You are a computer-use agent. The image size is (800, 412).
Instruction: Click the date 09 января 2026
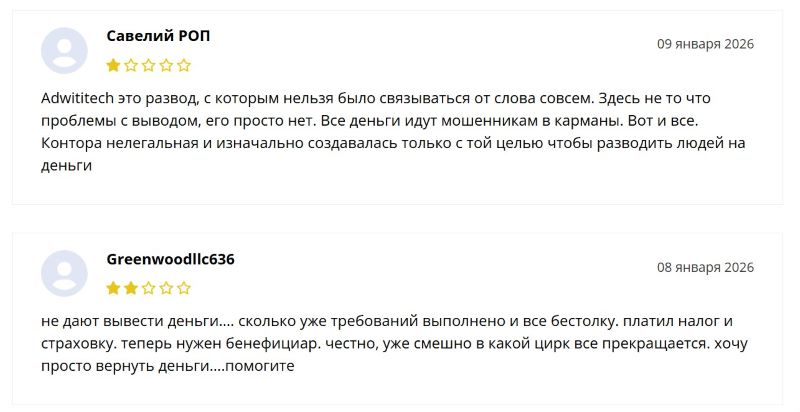tap(705, 44)
